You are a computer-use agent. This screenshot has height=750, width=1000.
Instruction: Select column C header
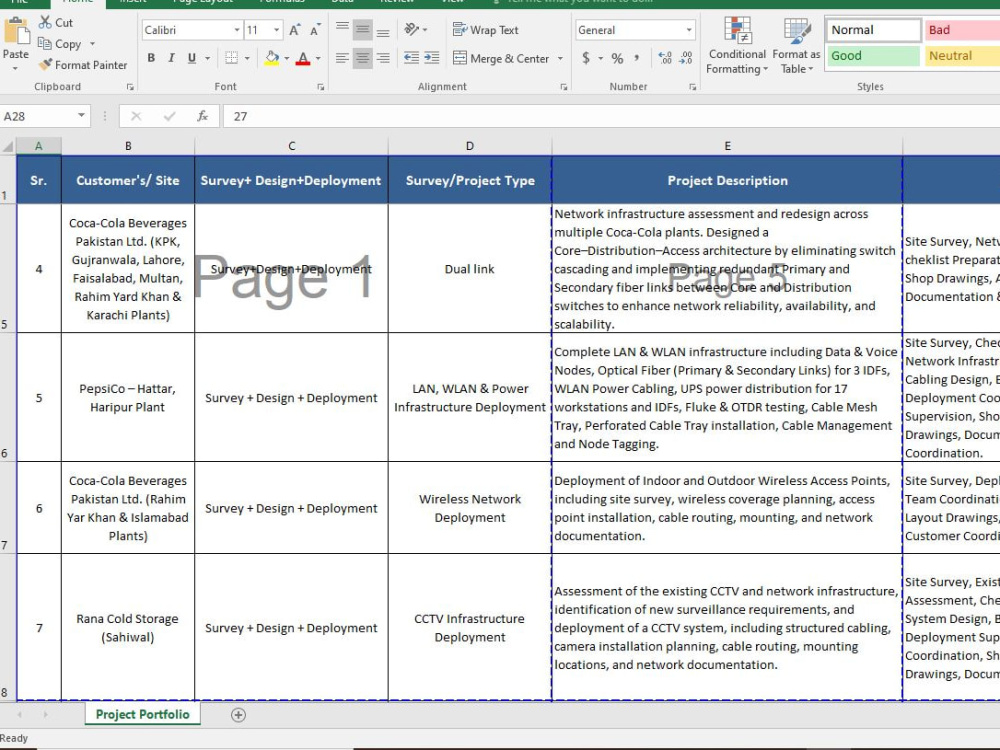(291, 146)
